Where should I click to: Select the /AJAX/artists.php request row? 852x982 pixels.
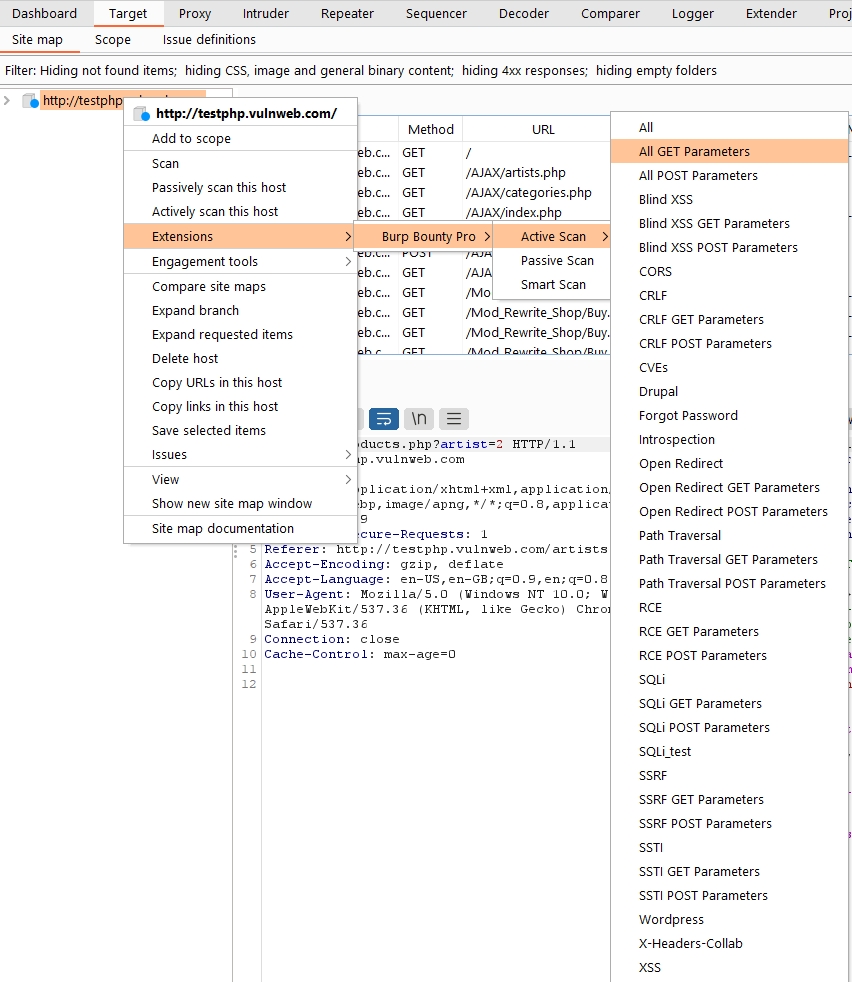(x=515, y=173)
